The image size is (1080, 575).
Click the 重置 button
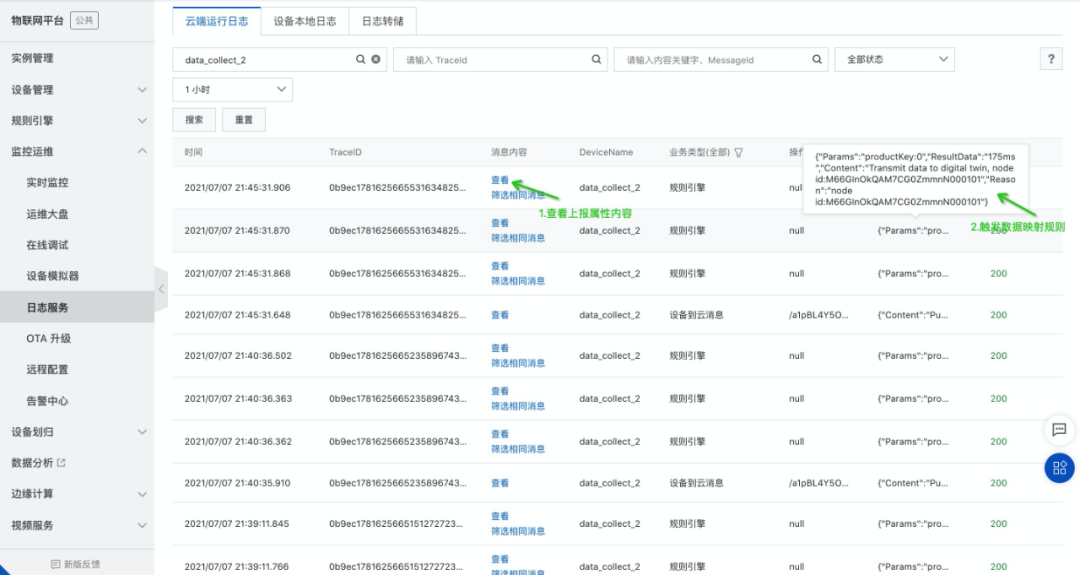coord(244,120)
